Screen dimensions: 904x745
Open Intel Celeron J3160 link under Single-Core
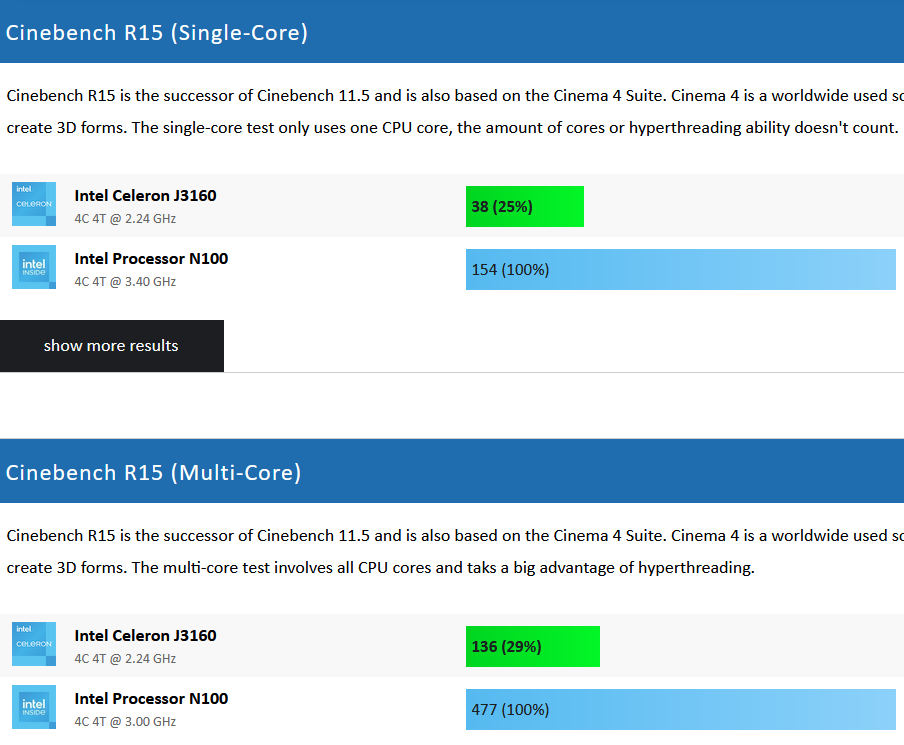pos(145,196)
